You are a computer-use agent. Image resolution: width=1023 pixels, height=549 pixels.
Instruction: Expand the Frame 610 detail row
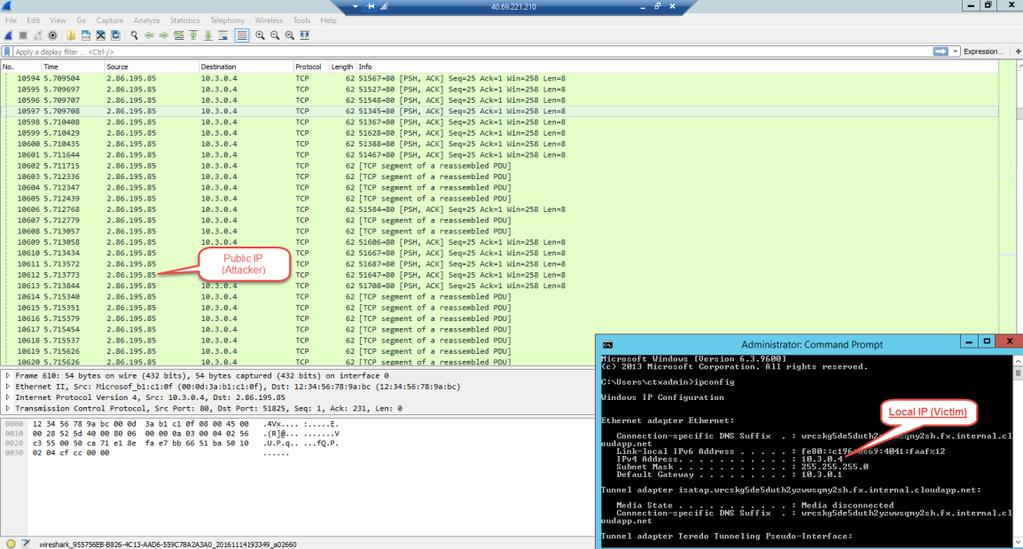click(x=8, y=376)
